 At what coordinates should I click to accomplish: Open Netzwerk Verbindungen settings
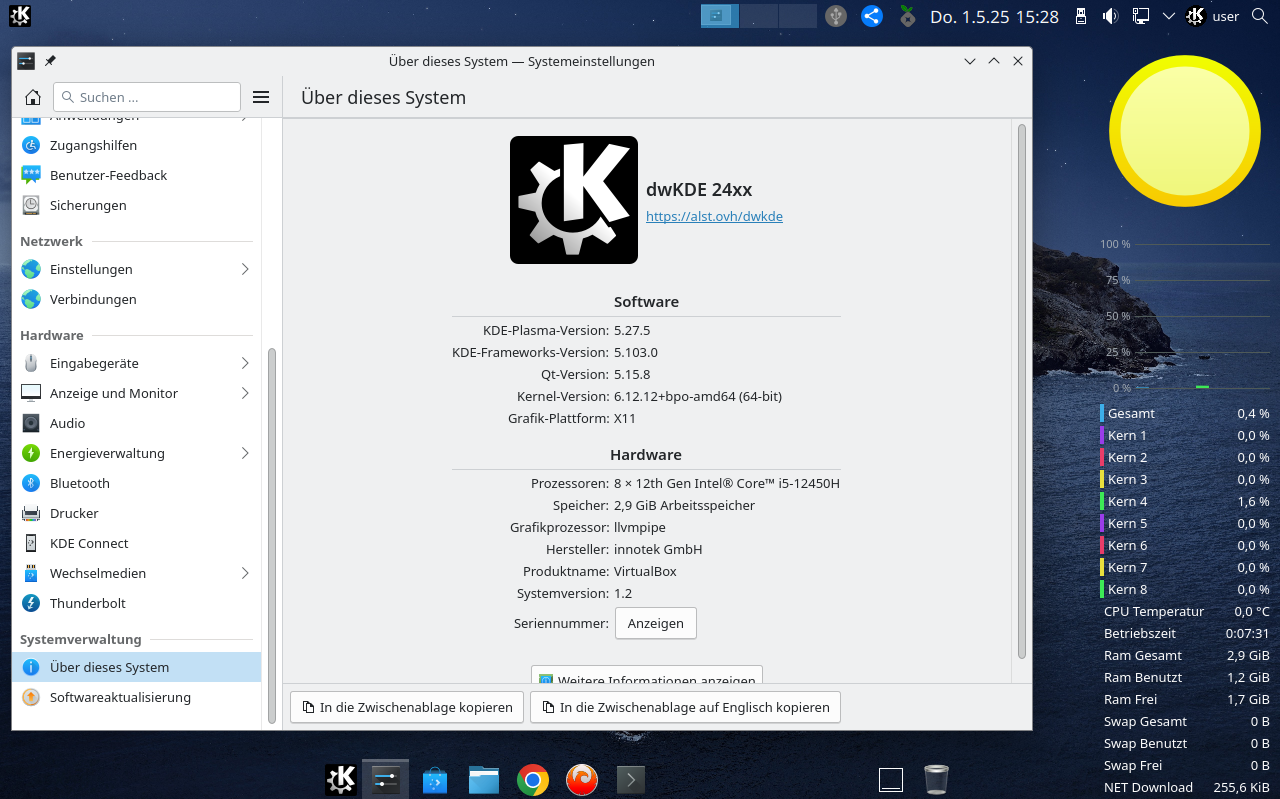click(x=136, y=299)
